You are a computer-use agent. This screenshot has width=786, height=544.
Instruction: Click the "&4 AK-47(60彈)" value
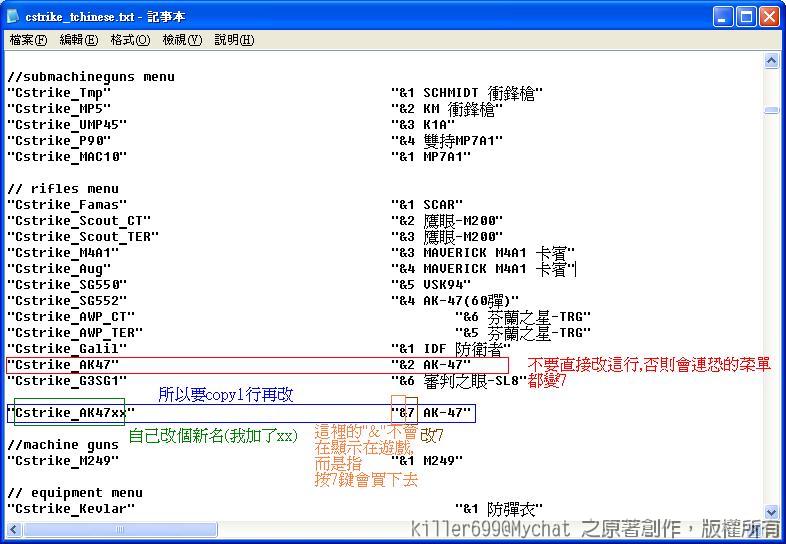[x=455, y=301]
